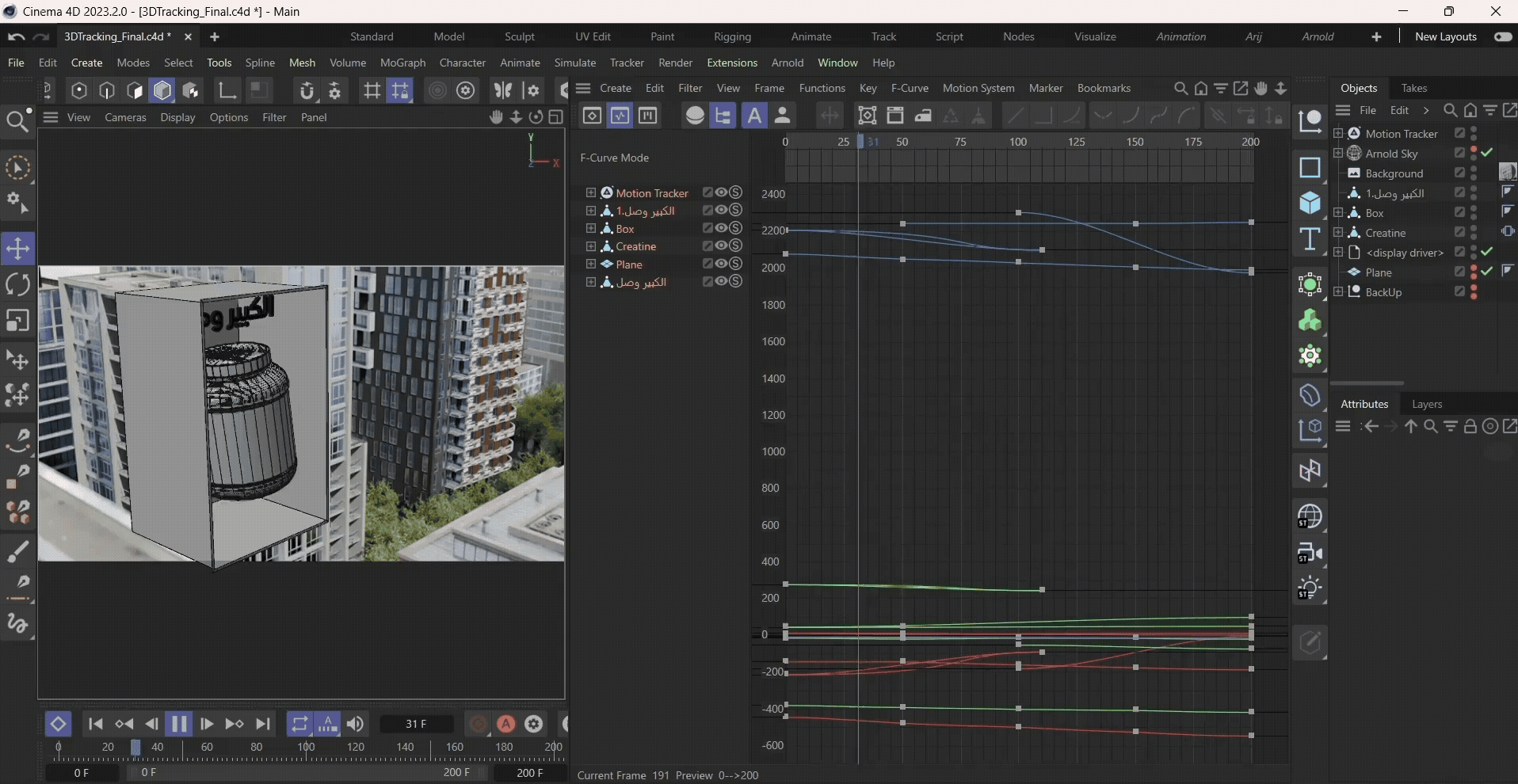
Task: Toggle New Layouts switch
Action: click(x=1502, y=37)
